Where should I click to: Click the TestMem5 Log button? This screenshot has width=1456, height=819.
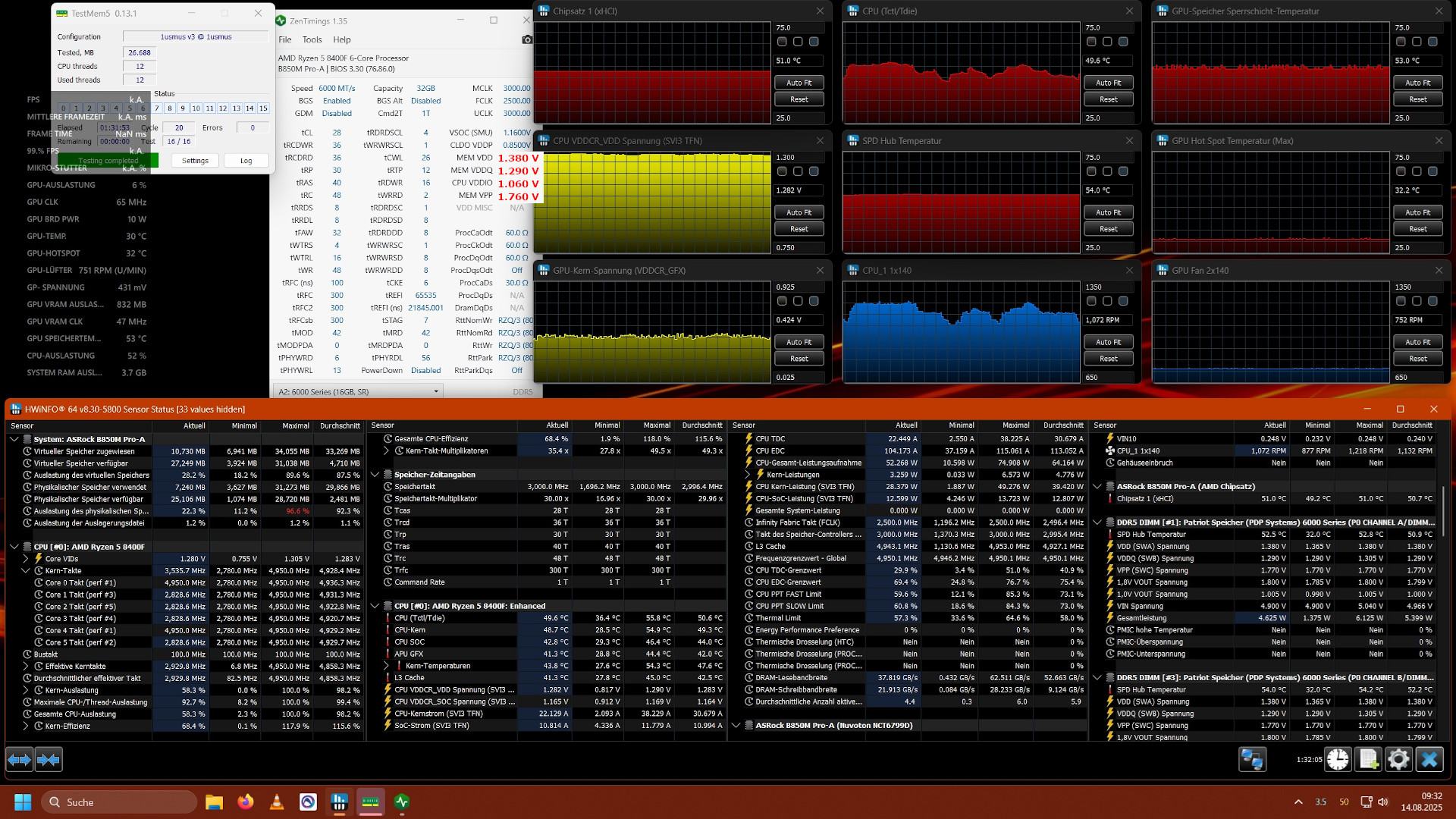point(246,161)
